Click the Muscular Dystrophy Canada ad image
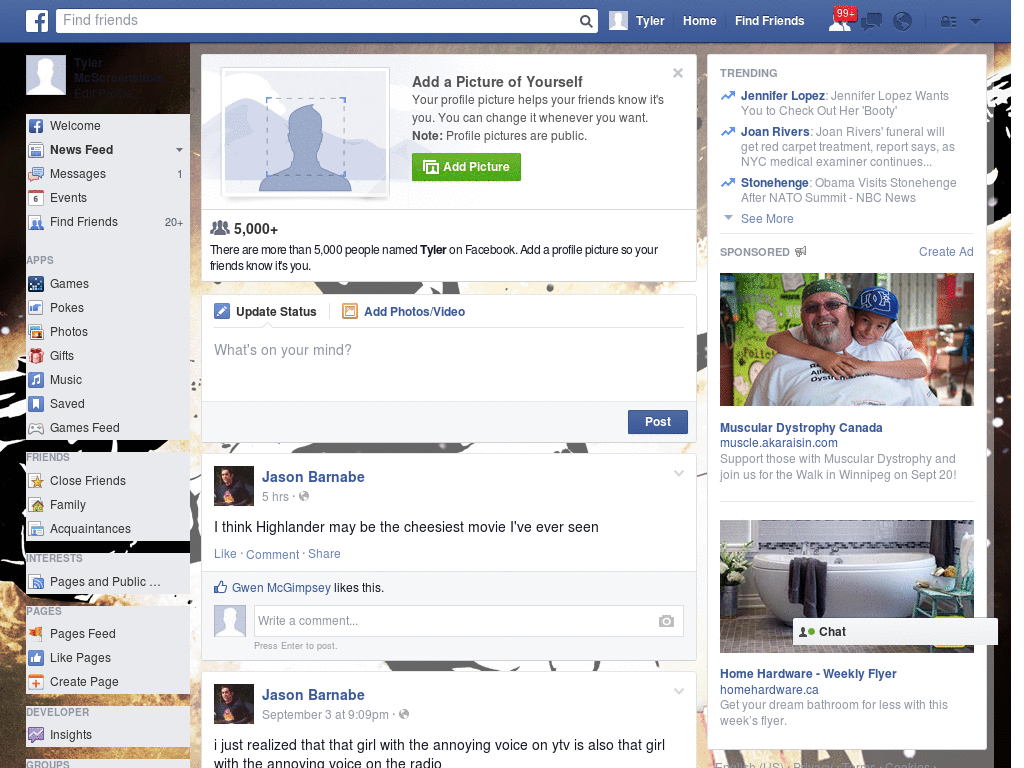 pyautogui.click(x=846, y=340)
